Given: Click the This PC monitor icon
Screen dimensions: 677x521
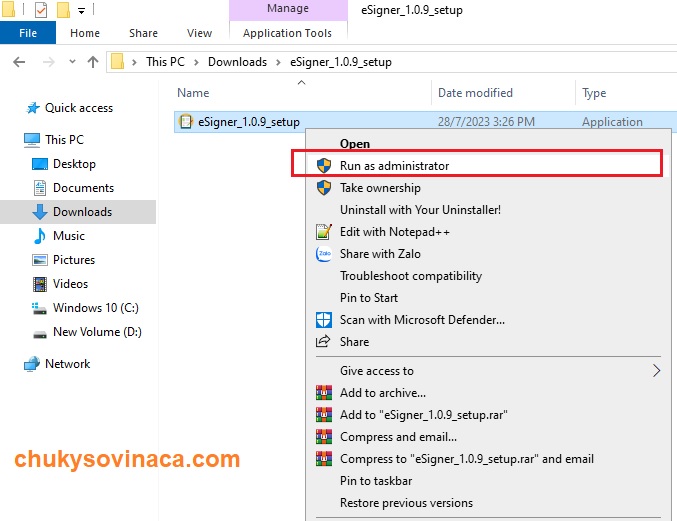Looking at the screenshot, I should 32,140.
